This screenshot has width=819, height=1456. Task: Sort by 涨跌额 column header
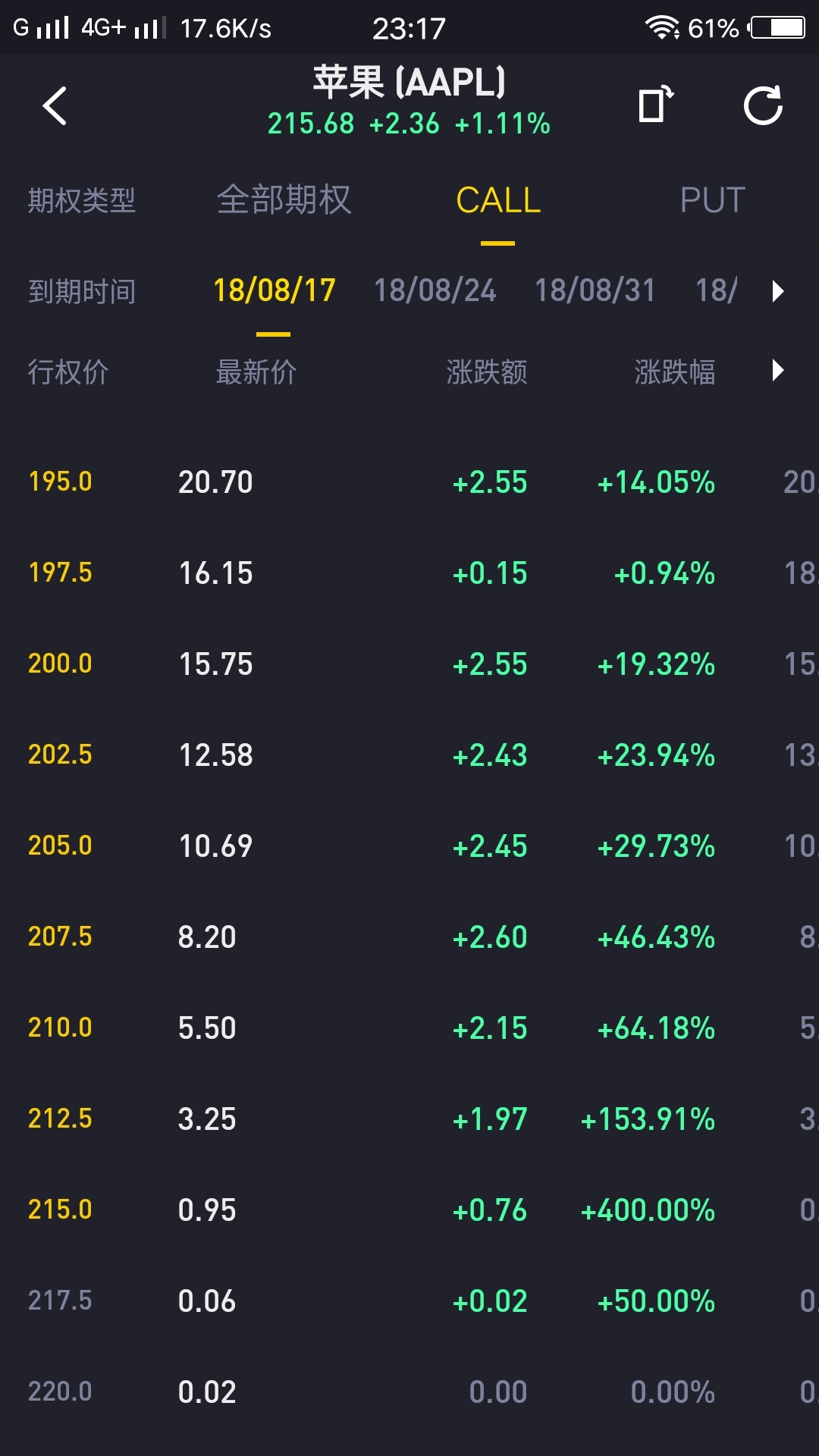point(487,372)
